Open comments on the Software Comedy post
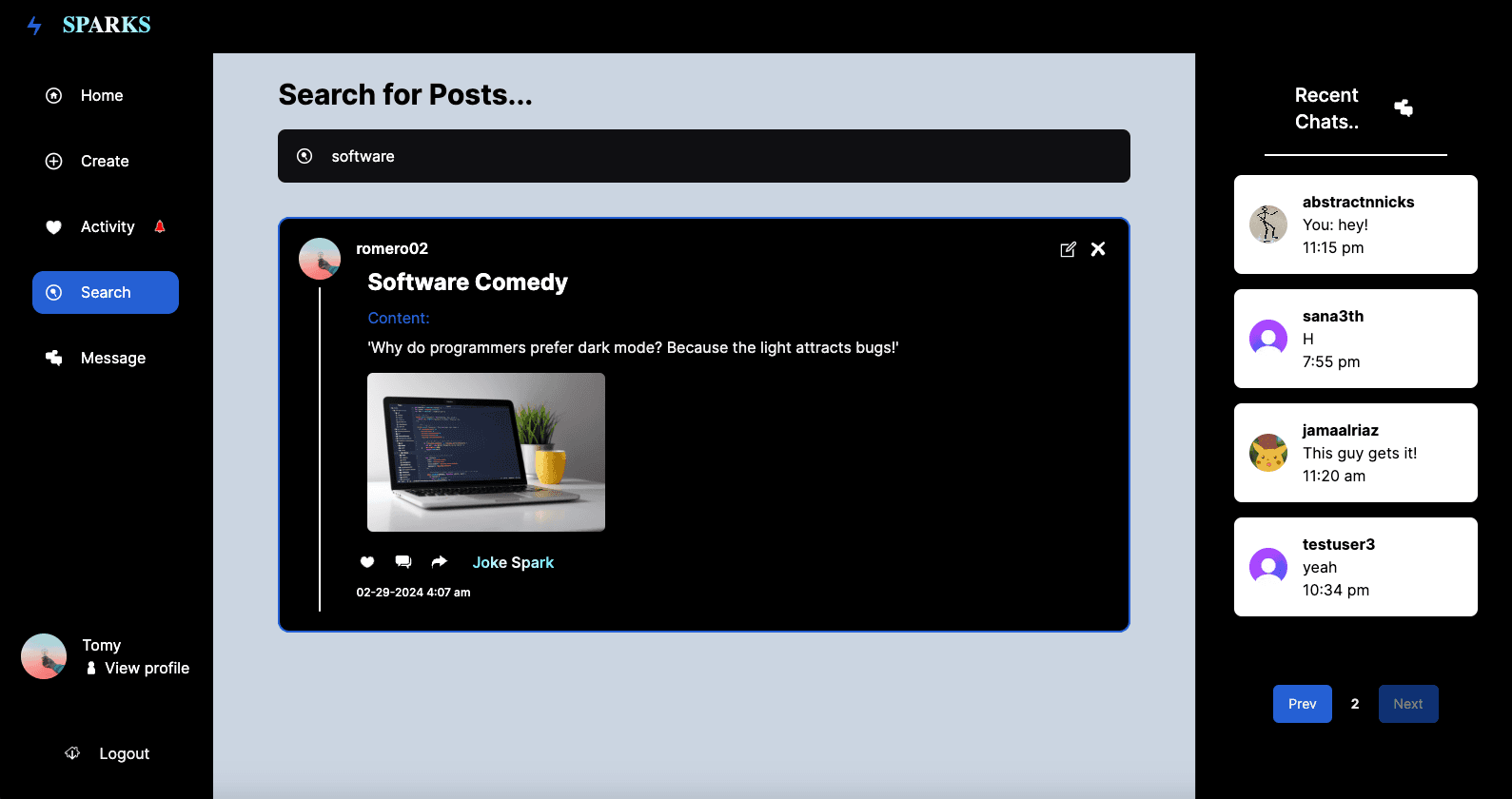1512x799 pixels. tap(403, 562)
